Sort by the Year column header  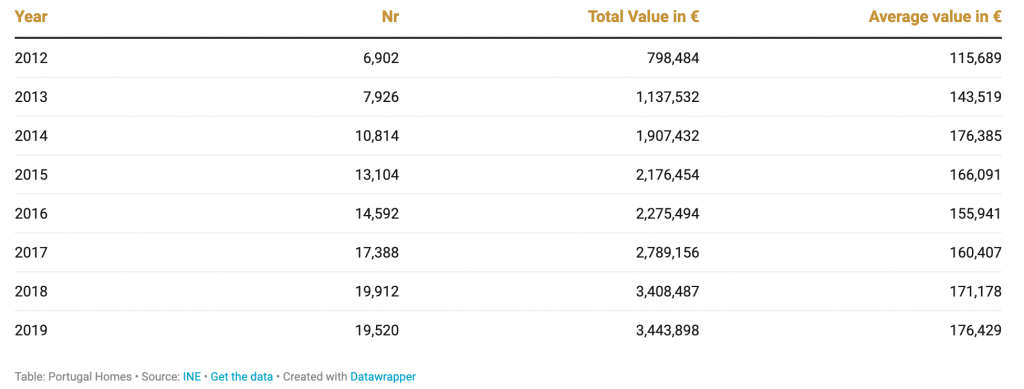click(31, 17)
